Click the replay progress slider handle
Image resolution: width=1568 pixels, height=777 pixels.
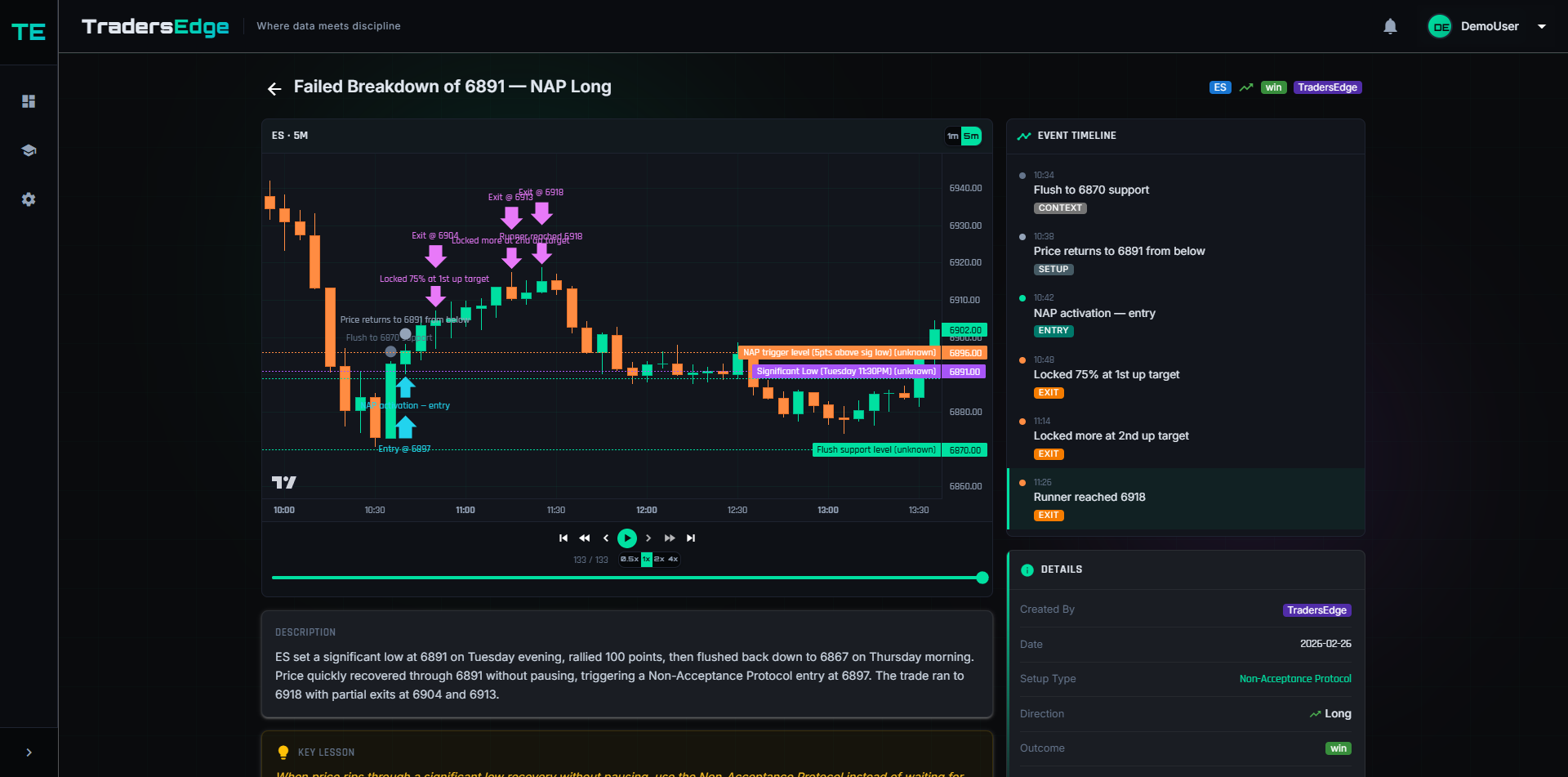tap(982, 578)
